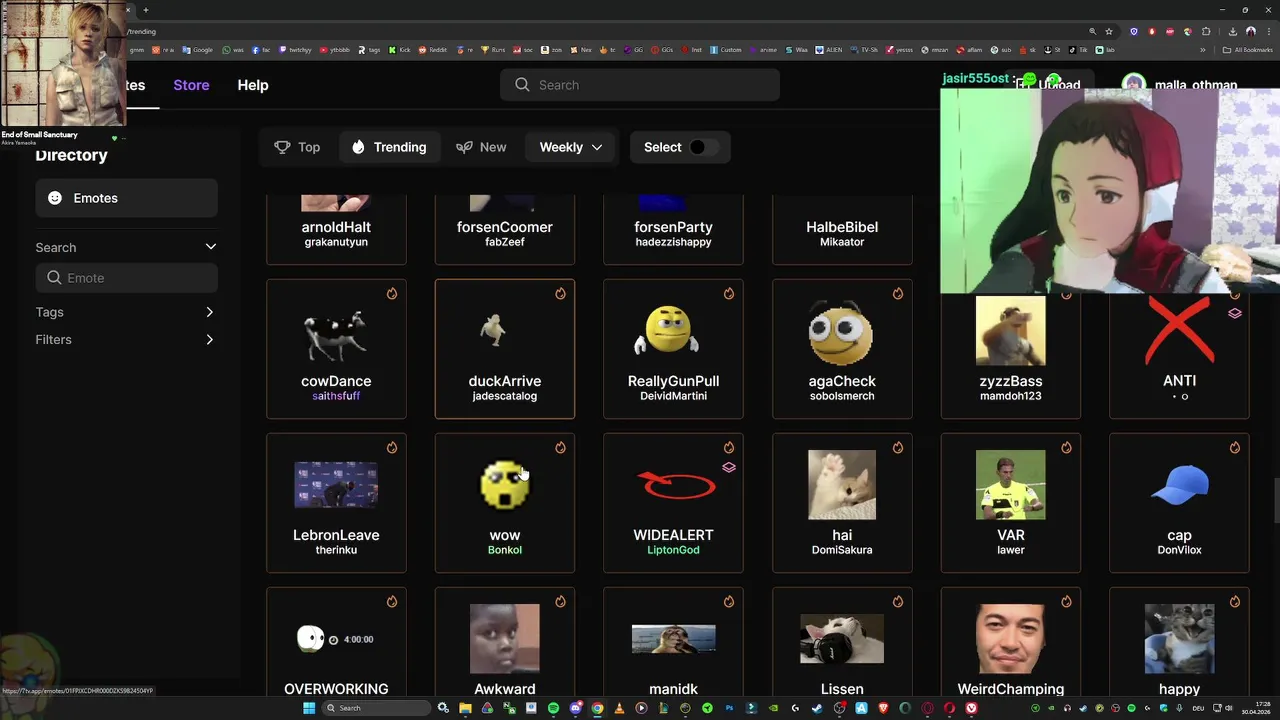This screenshot has width=1280, height=720.
Task: Click the forsenCoomer emote name
Action: coord(505,227)
